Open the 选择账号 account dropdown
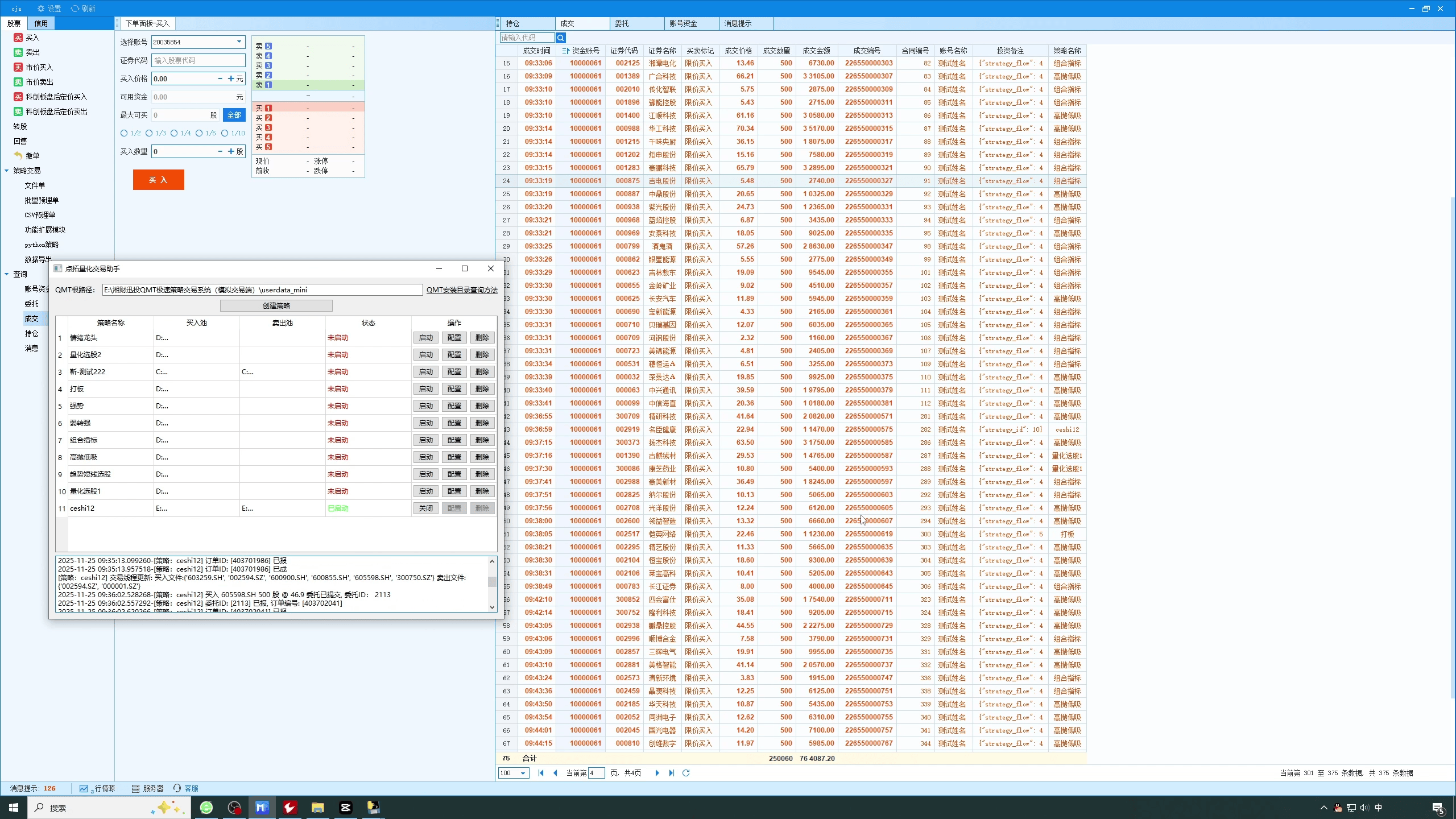1456x819 pixels. (239, 42)
